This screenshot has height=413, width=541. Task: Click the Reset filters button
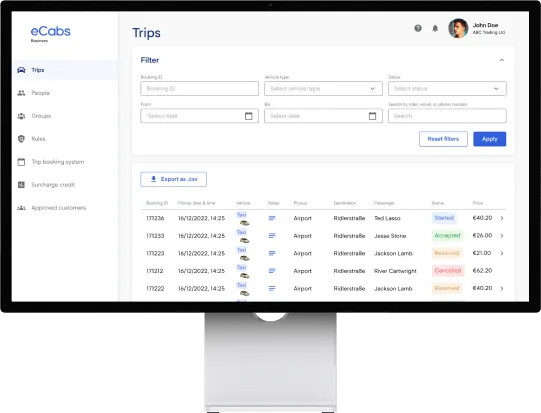coord(443,139)
